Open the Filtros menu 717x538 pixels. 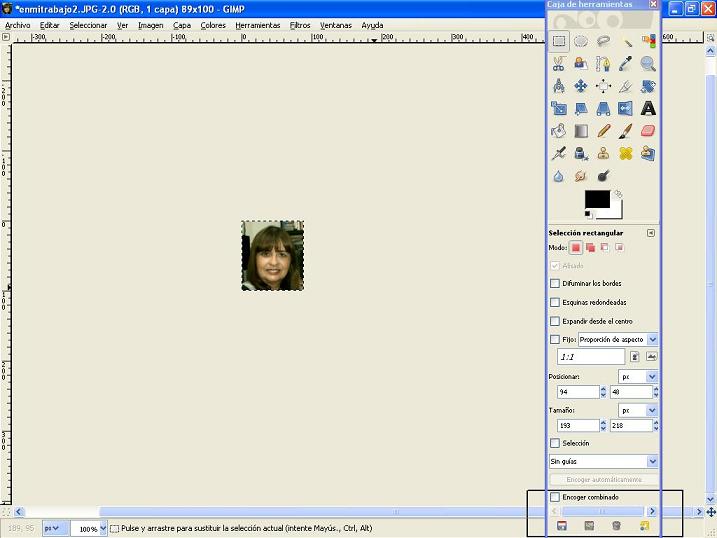click(x=300, y=25)
